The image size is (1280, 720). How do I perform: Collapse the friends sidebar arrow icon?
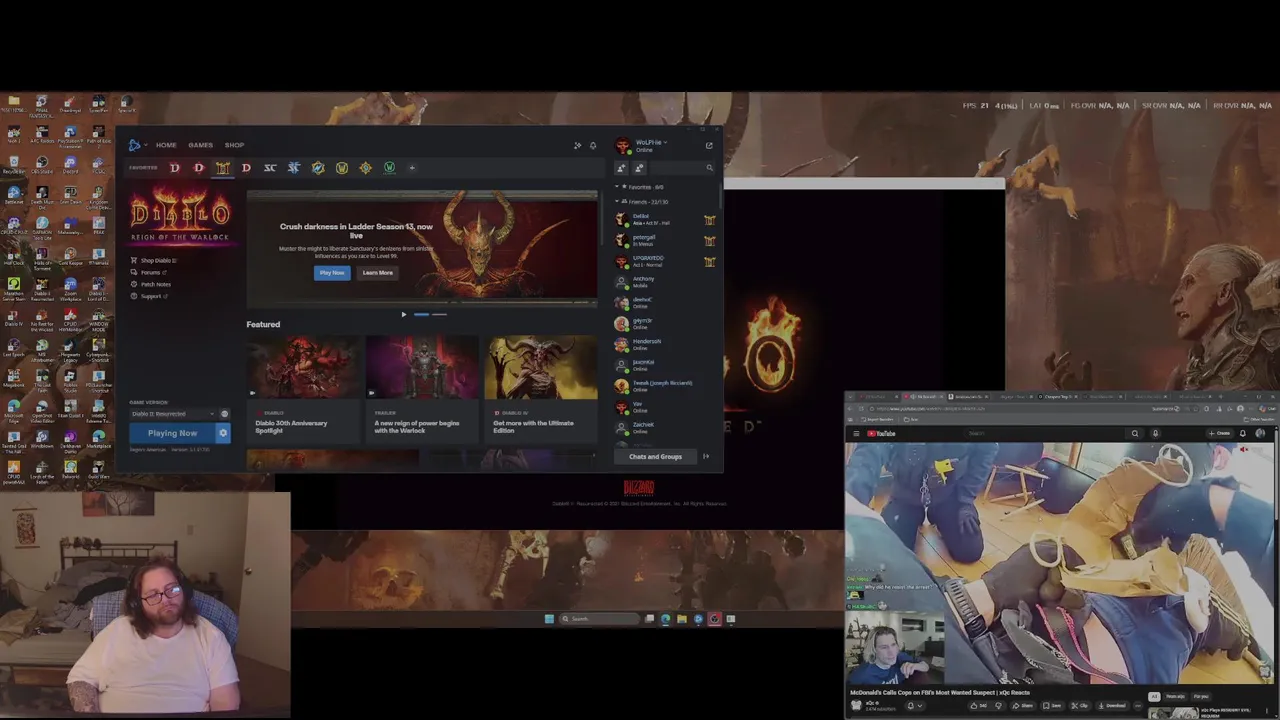[706, 457]
